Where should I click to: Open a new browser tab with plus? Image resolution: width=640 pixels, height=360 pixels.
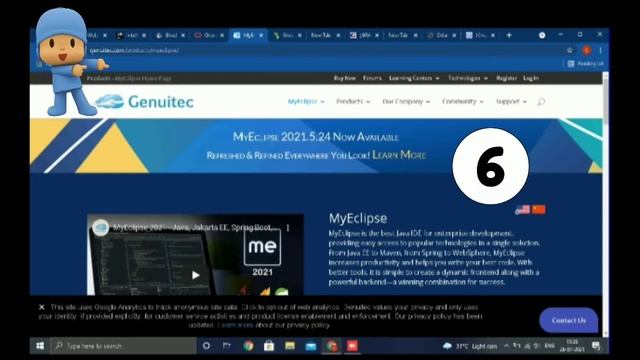coord(509,35)
